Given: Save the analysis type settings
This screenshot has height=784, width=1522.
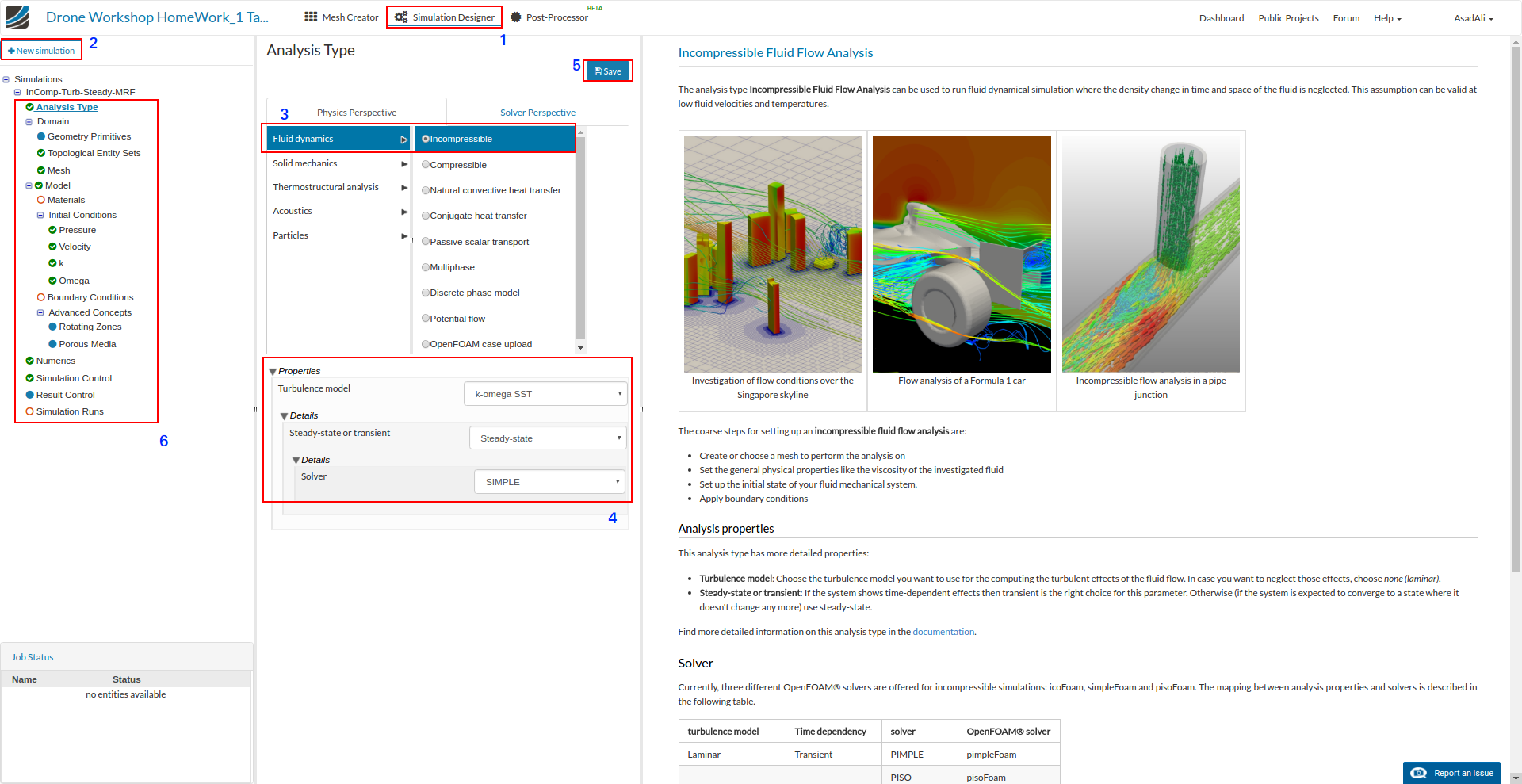Looking at the screenshot, I should tap(608, 71).
